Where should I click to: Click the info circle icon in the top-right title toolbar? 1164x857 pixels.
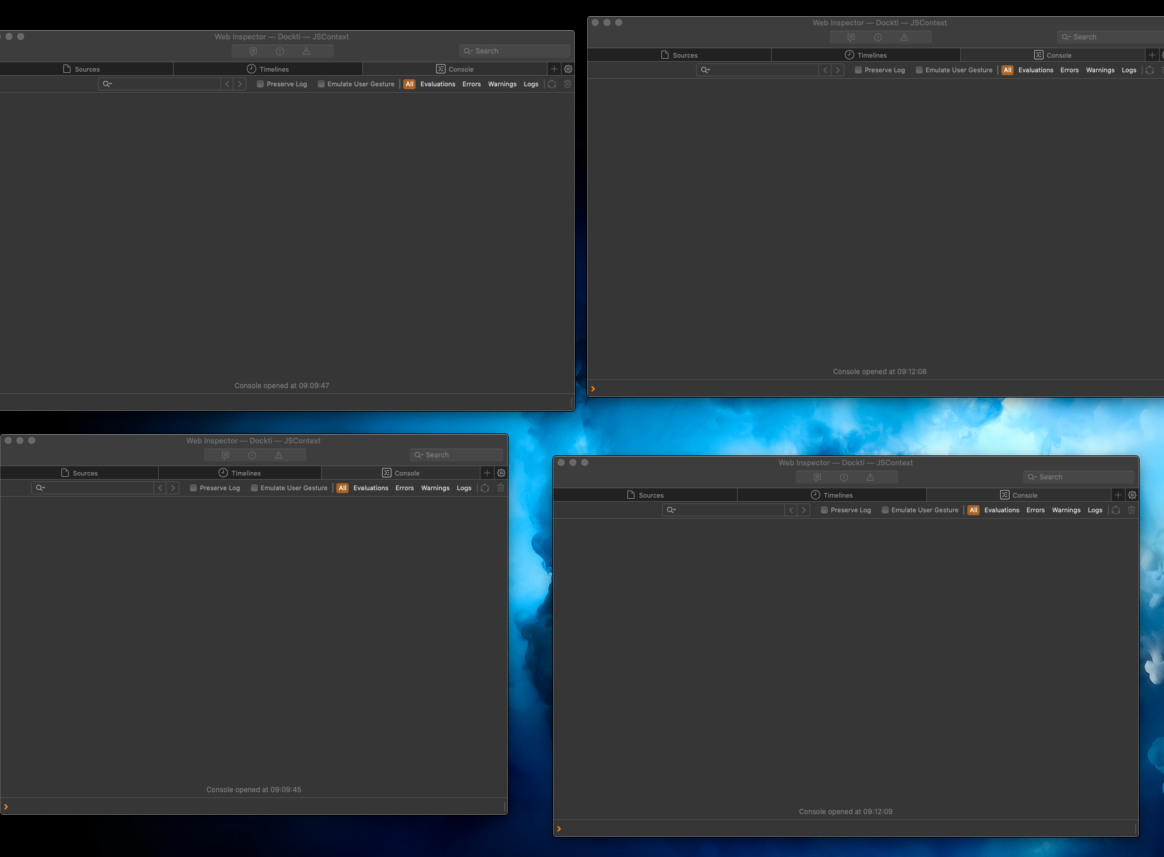click(x=877, y=36)
